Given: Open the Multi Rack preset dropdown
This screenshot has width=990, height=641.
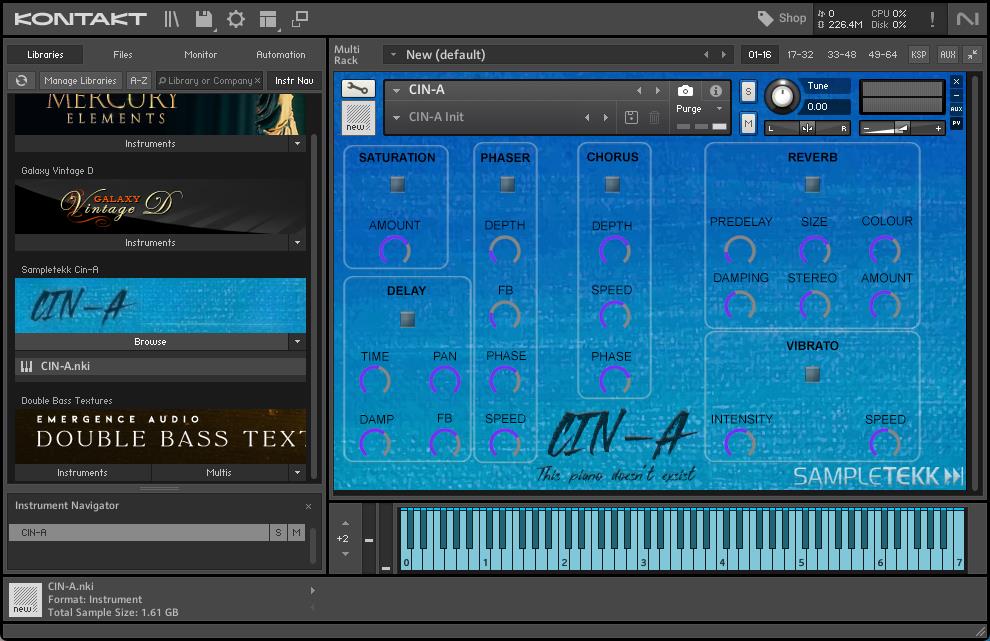Looking at the screenshot, I should (392, 55).
